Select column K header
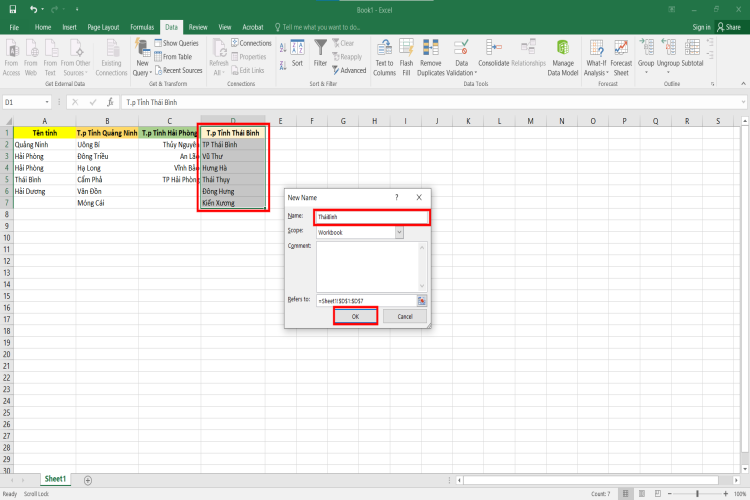750x500 pixels. tap(468, 121)
